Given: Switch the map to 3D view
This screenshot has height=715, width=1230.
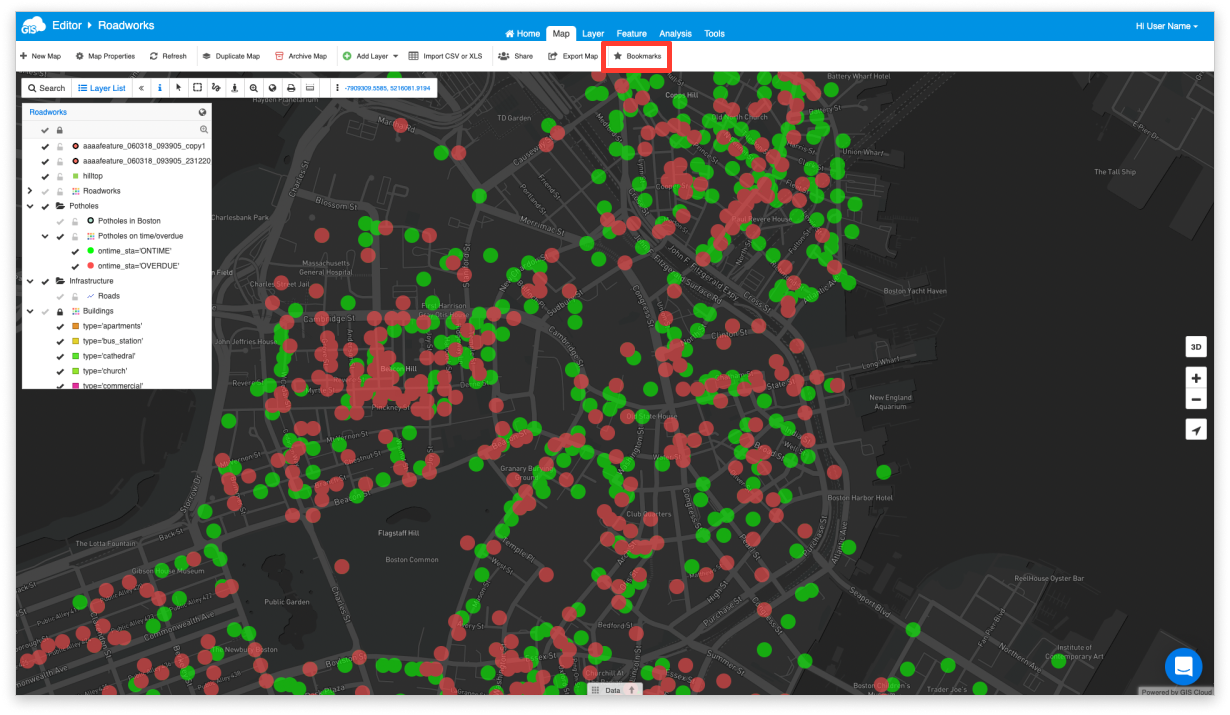Looking at the screenshot, I should click(1196, 346).
